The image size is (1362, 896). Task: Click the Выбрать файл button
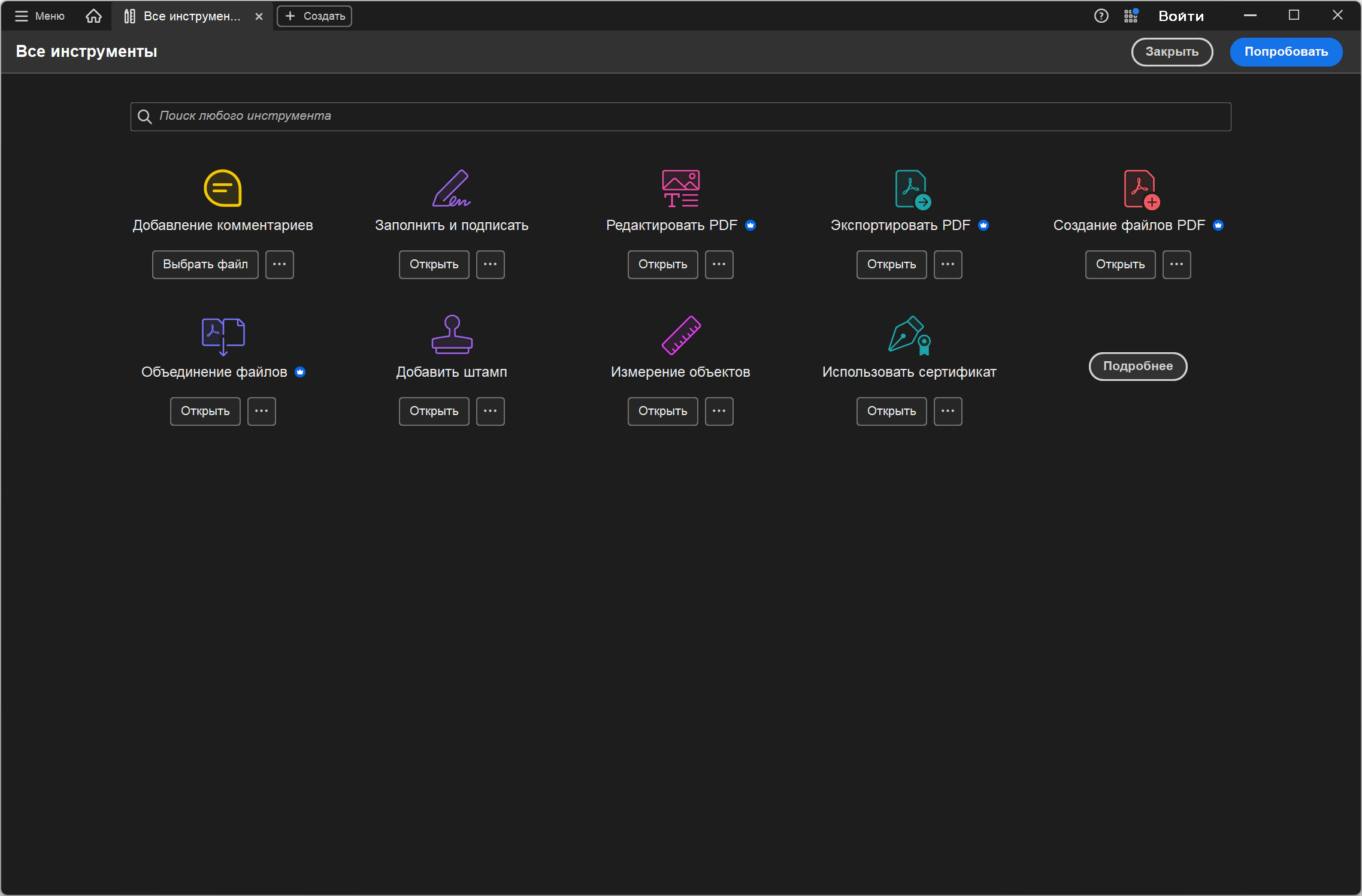[205, 264]
